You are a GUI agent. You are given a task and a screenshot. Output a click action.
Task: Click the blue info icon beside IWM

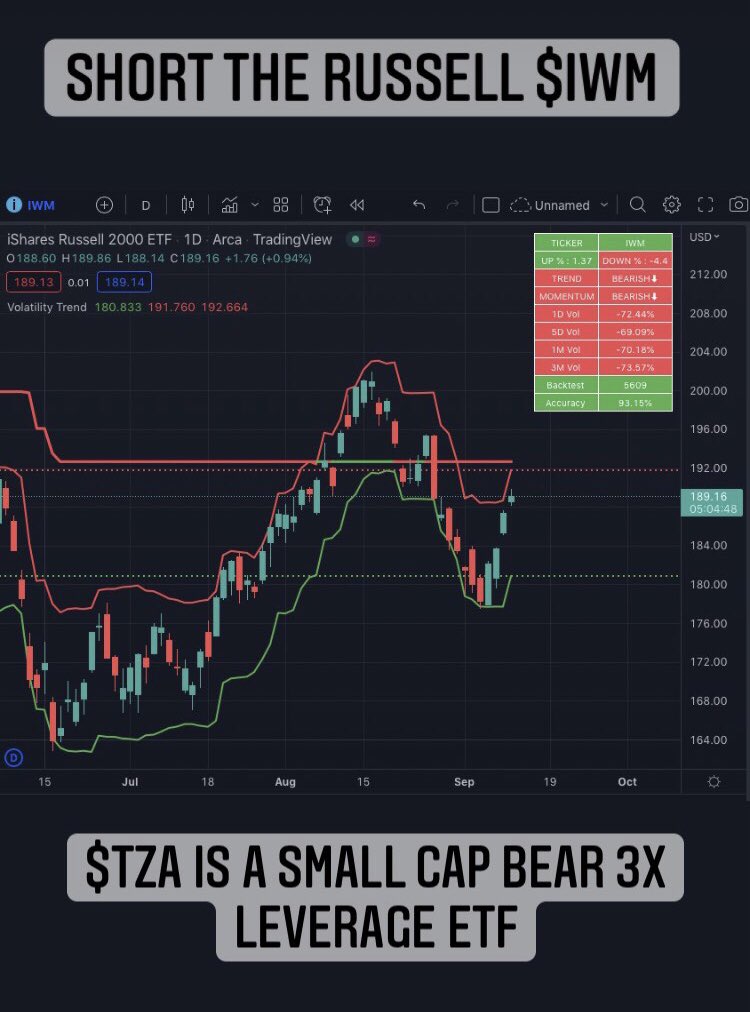14,205
